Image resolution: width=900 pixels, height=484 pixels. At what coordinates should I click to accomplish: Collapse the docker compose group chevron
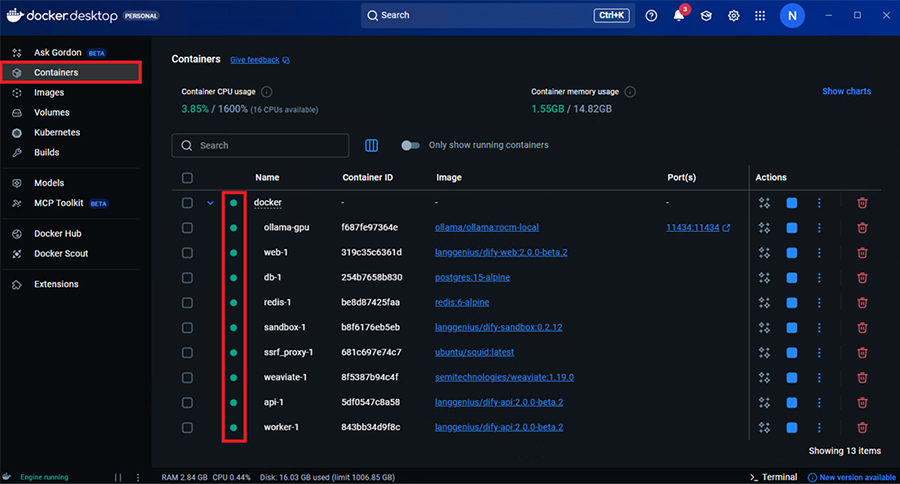pyautogui.click(x=210, y=203)
